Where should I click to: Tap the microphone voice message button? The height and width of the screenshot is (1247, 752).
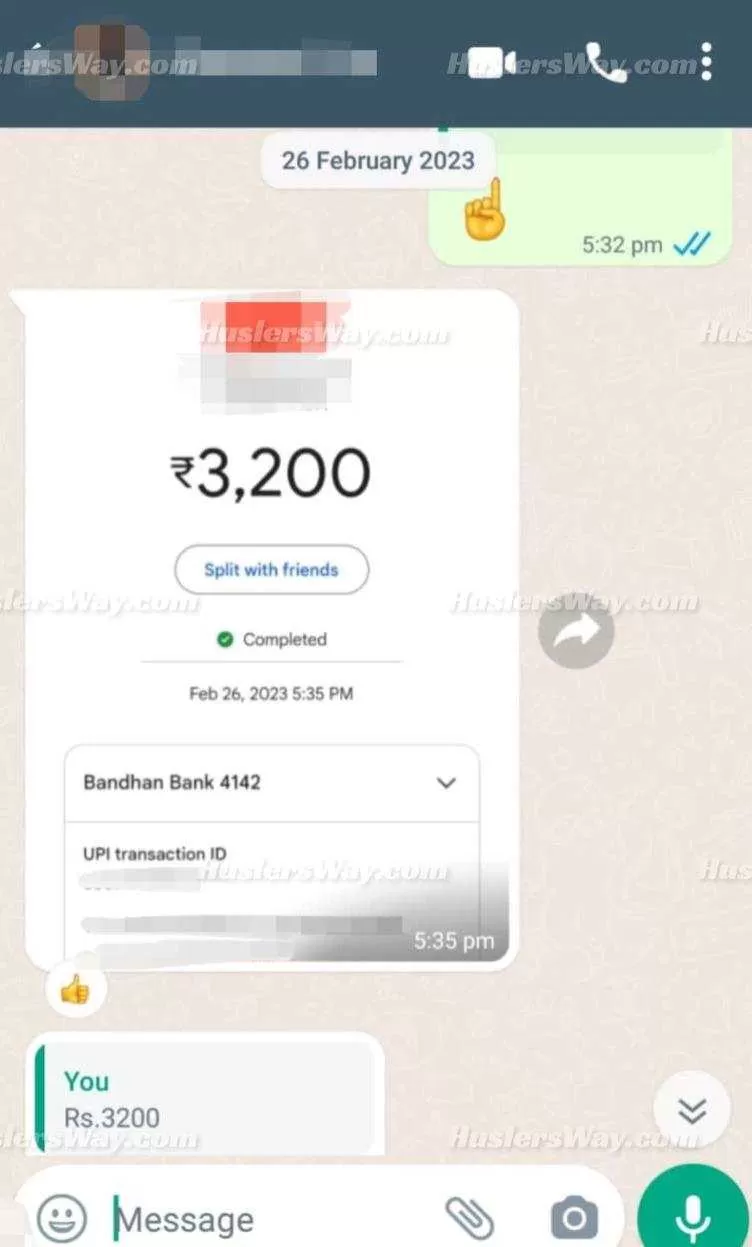[x=692, y=1214]
